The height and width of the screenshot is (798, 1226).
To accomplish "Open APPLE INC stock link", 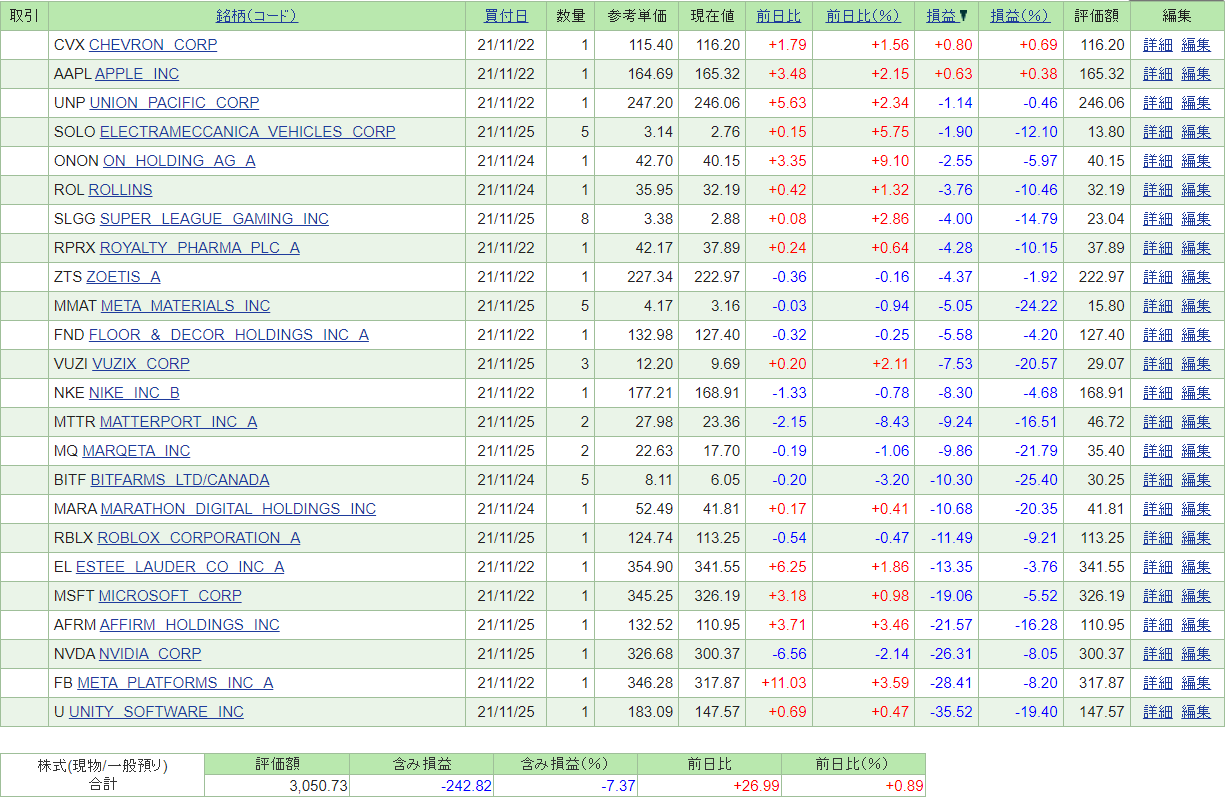I will [137, 74].
